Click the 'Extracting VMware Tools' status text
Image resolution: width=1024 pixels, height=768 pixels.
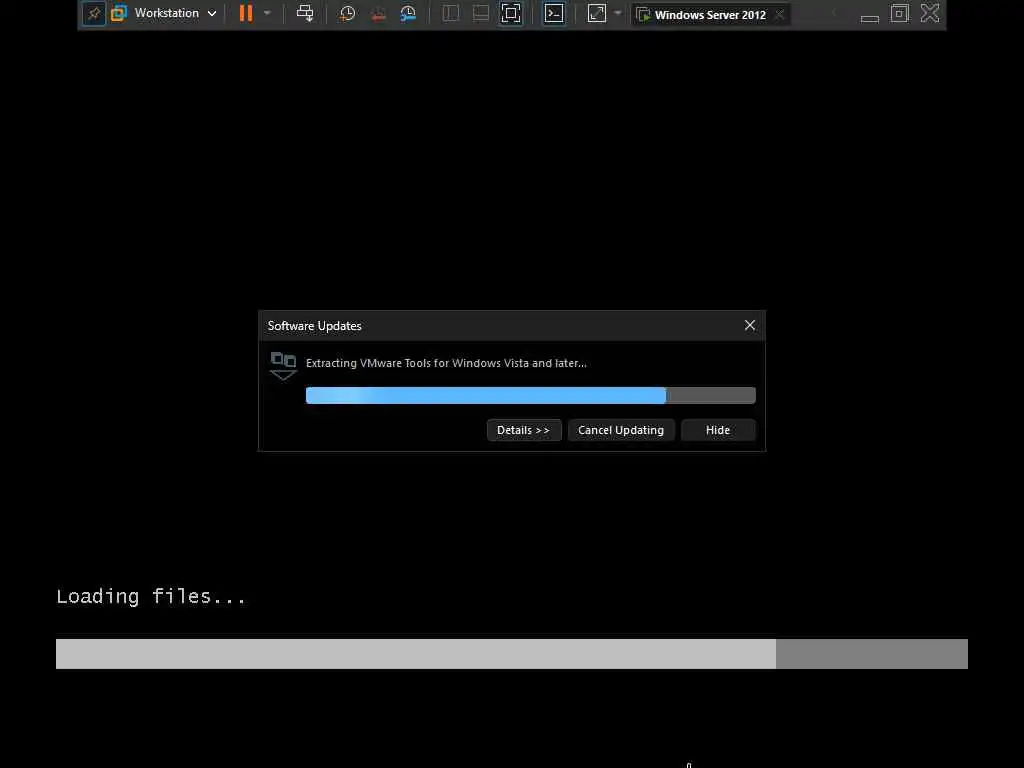coord(446,363)
